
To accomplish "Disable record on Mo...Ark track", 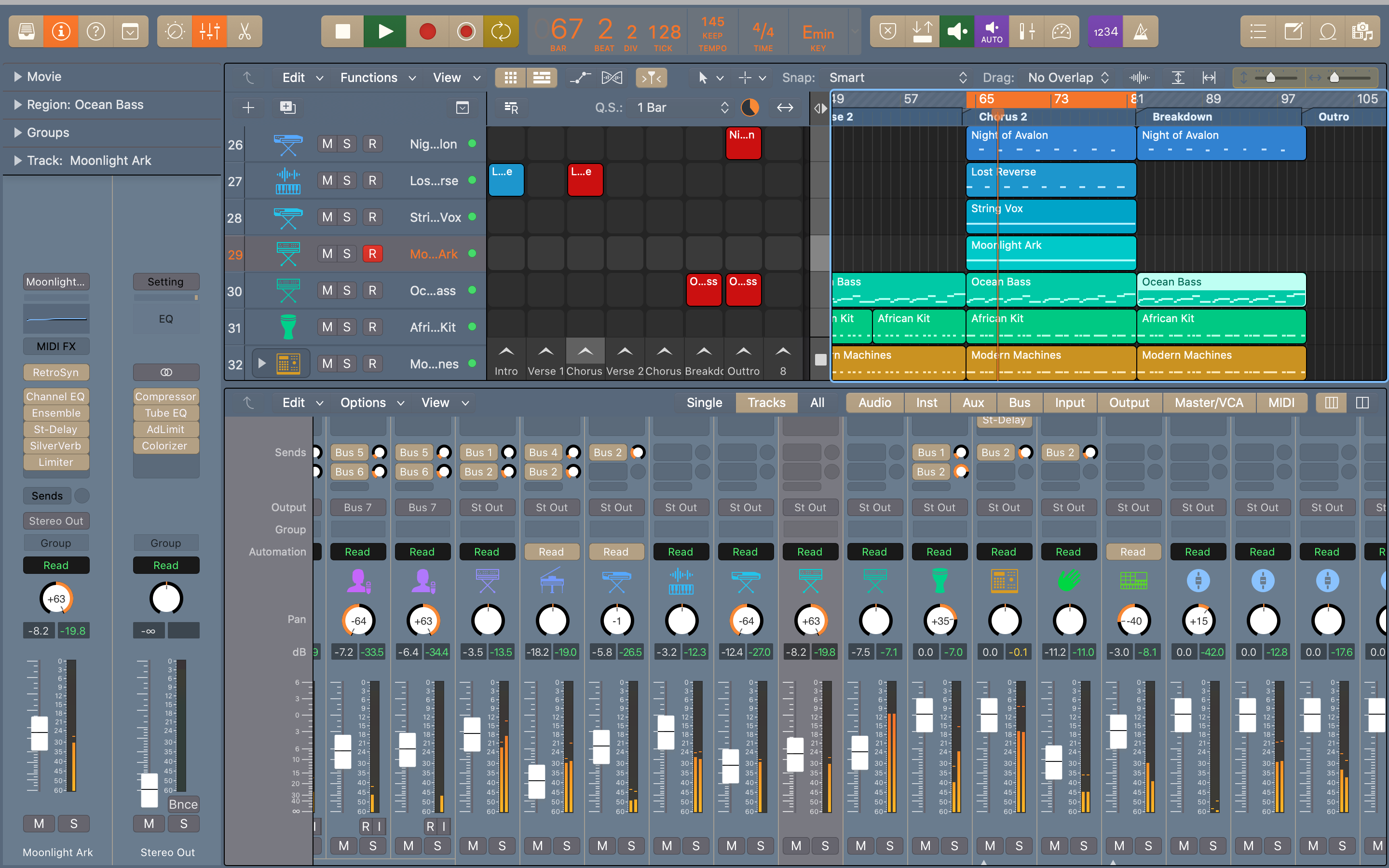I will pos(372,254).
